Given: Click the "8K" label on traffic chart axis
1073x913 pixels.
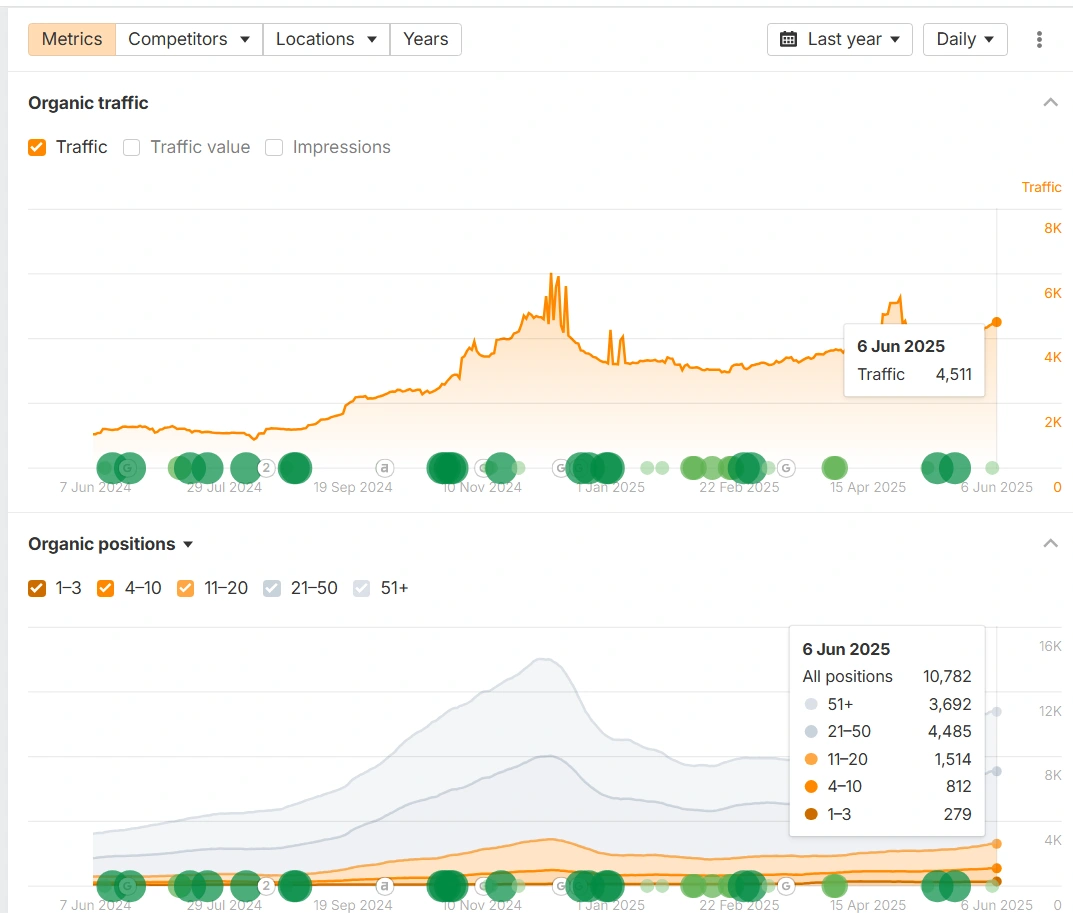Looking at the screenshot, I should click(x=1052, y=229).
